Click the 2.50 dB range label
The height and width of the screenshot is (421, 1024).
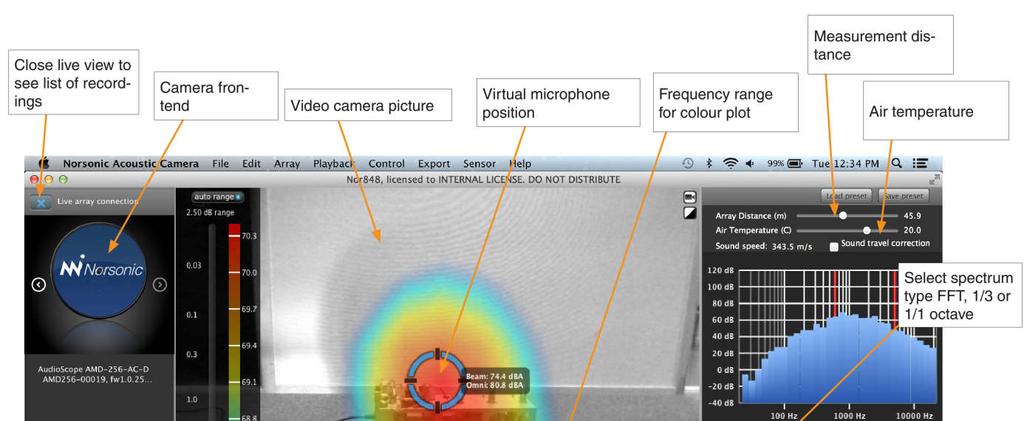point(210,213)
